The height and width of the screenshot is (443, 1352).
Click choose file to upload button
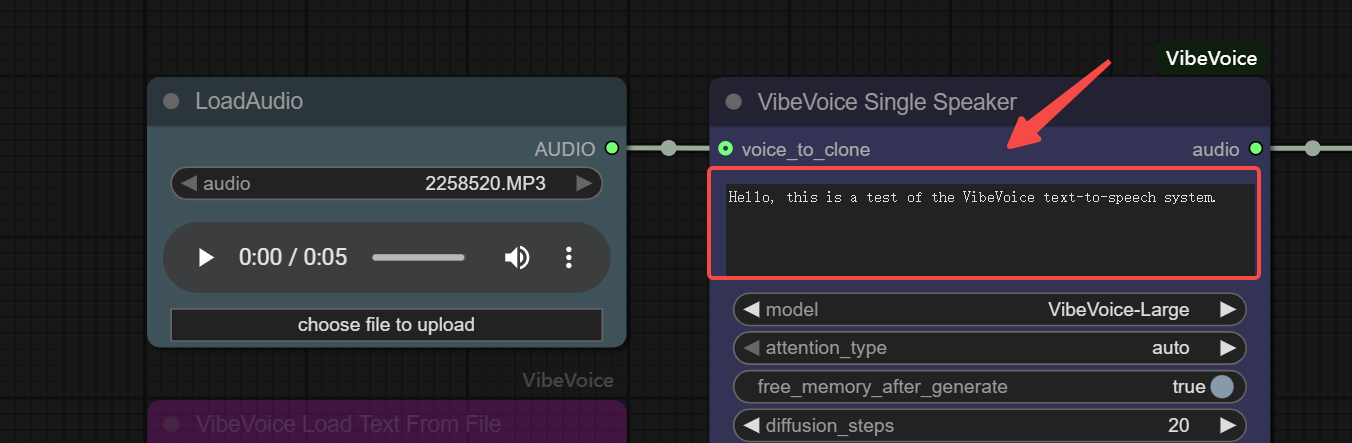[386, 325]
